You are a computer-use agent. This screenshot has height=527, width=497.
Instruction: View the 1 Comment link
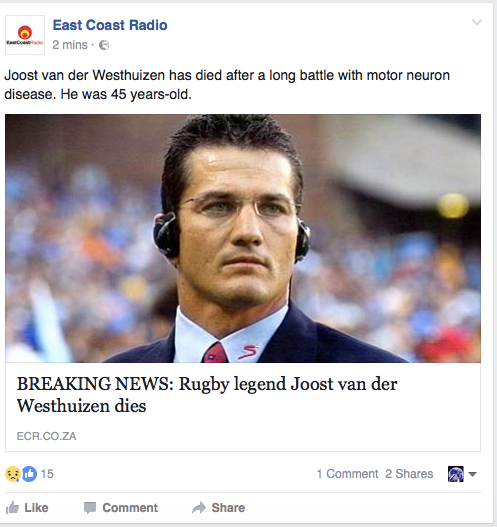(x=347, y=474)
